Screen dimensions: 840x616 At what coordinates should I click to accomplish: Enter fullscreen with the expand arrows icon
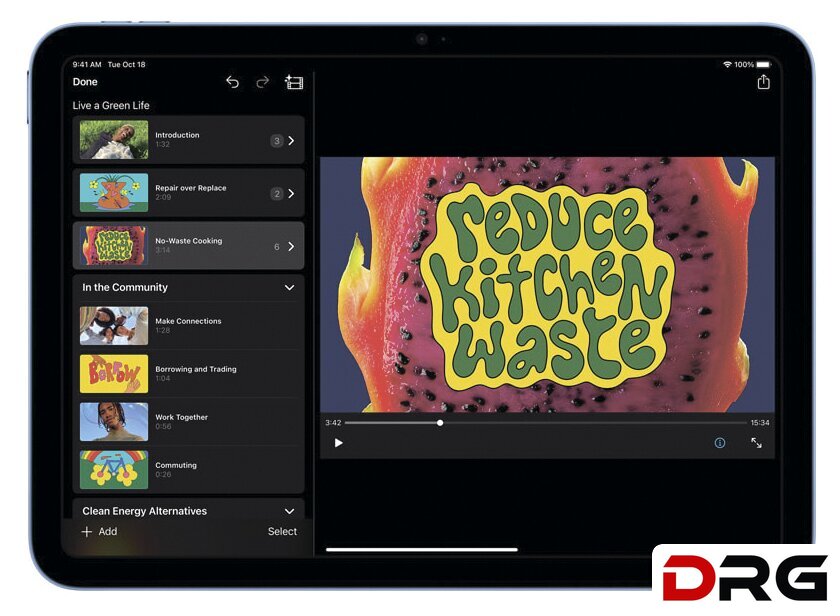point(756,443)
